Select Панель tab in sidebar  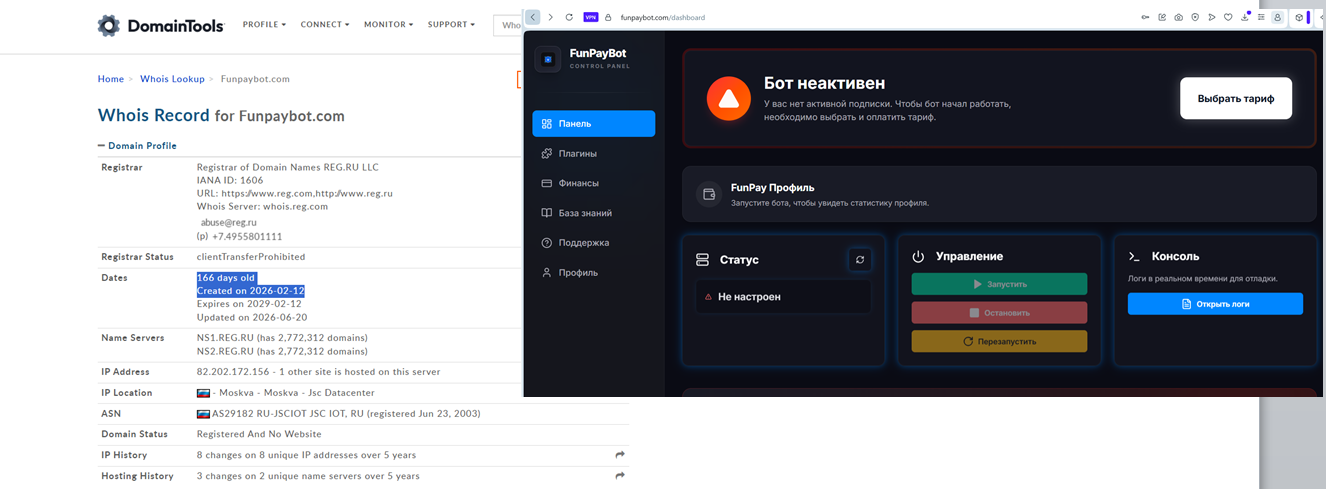594,124
